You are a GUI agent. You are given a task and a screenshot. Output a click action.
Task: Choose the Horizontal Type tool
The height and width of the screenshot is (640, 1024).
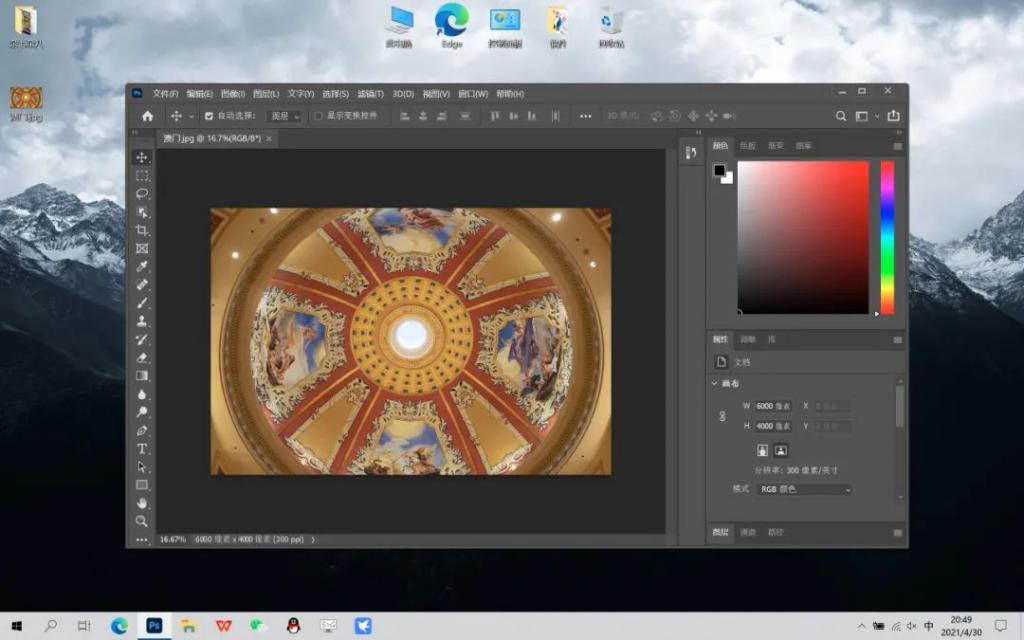coord(142,448)
